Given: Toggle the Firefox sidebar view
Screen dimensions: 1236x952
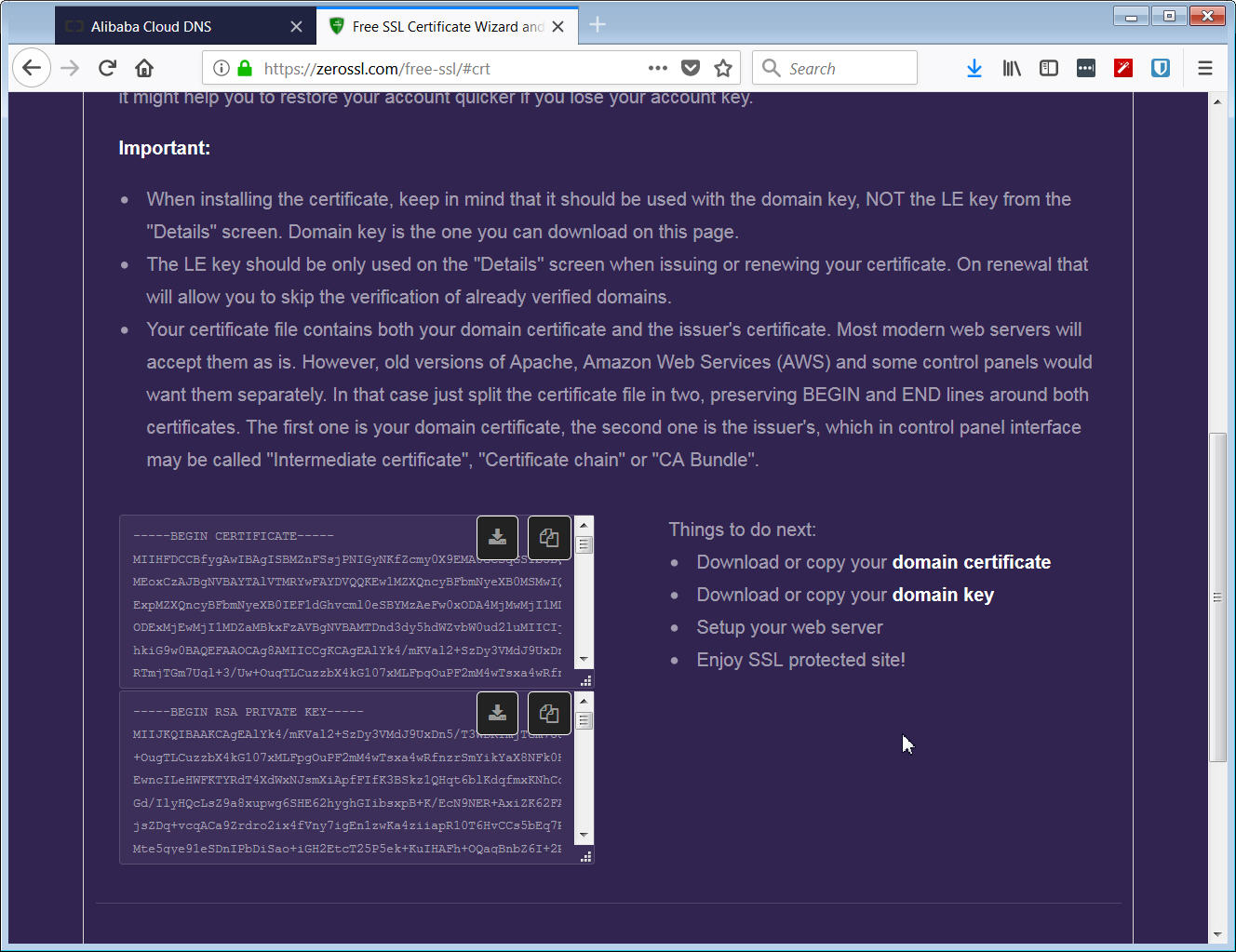Looking at the screenshot, I should pos(1049,68).
